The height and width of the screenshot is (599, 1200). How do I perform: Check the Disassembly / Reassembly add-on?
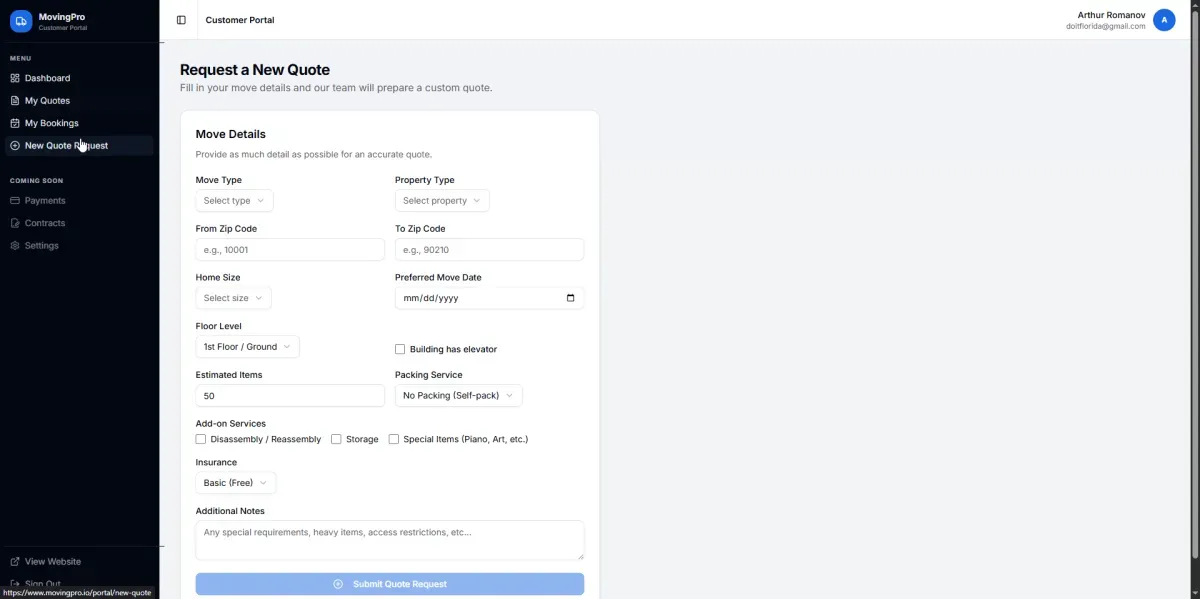click(201, 439)
